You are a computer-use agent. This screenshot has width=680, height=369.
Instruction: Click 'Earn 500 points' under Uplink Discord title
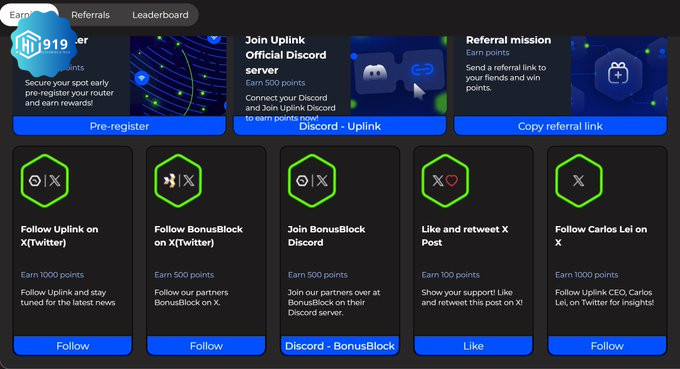coord(275,83)
